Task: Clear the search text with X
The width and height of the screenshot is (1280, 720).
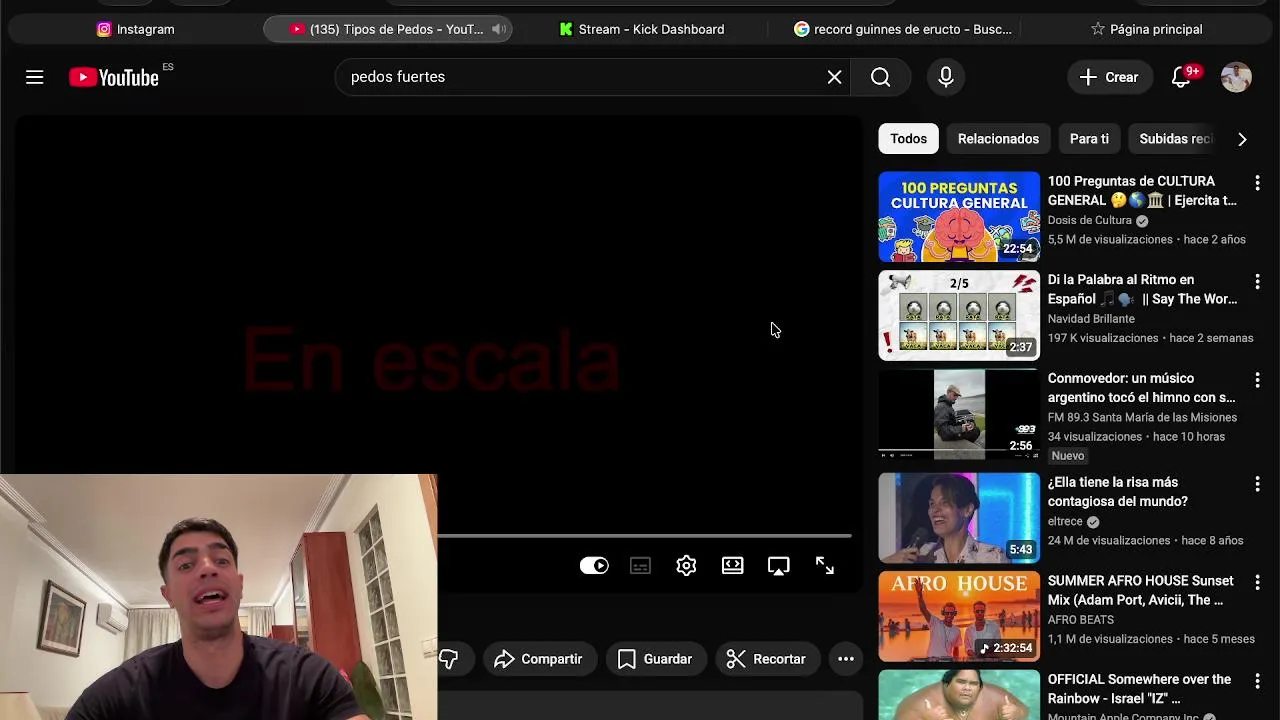Action: pyautogui.click(x=834, y=77)
